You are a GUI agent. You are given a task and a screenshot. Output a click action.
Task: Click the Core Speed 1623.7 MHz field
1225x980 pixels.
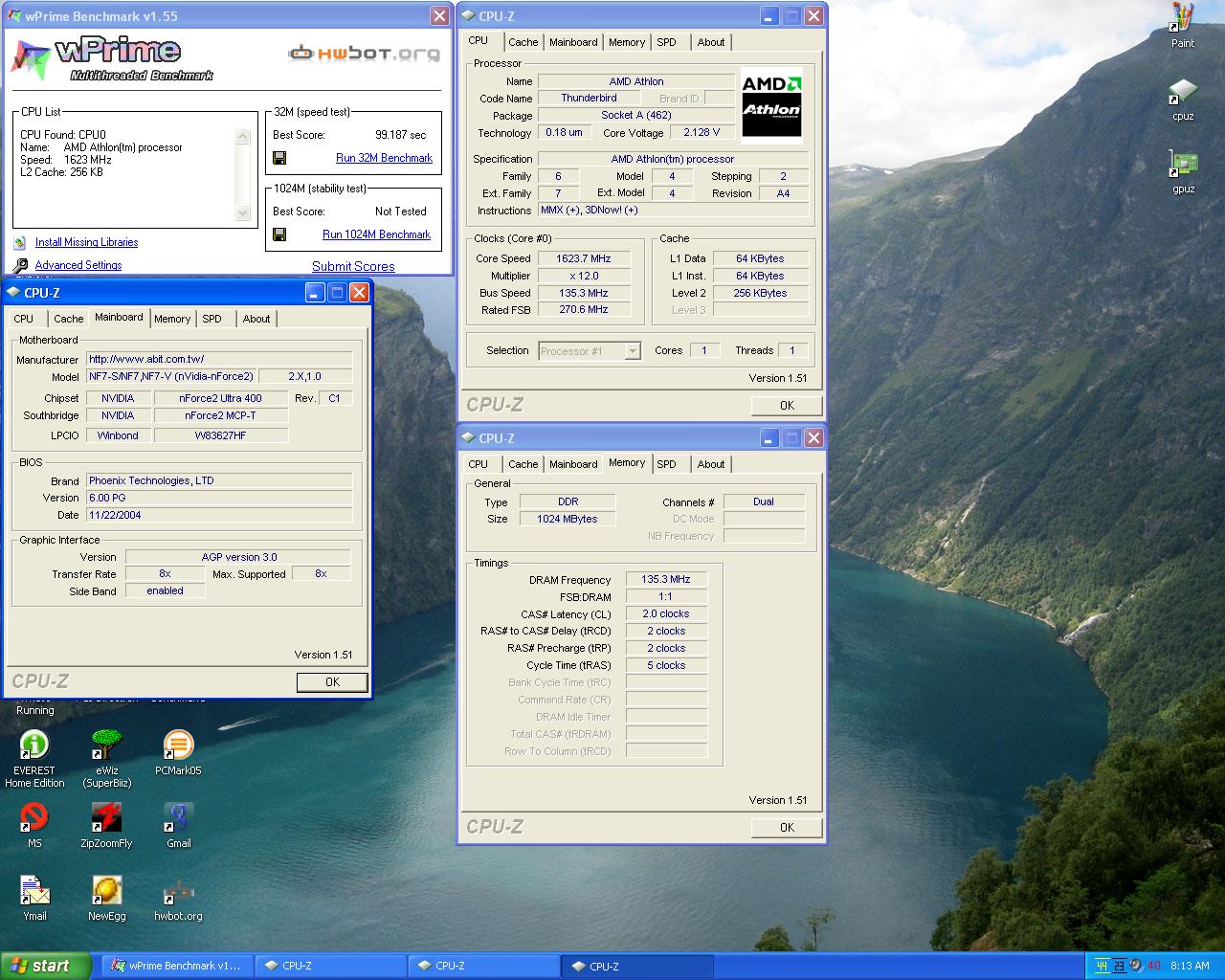(584, 259)
